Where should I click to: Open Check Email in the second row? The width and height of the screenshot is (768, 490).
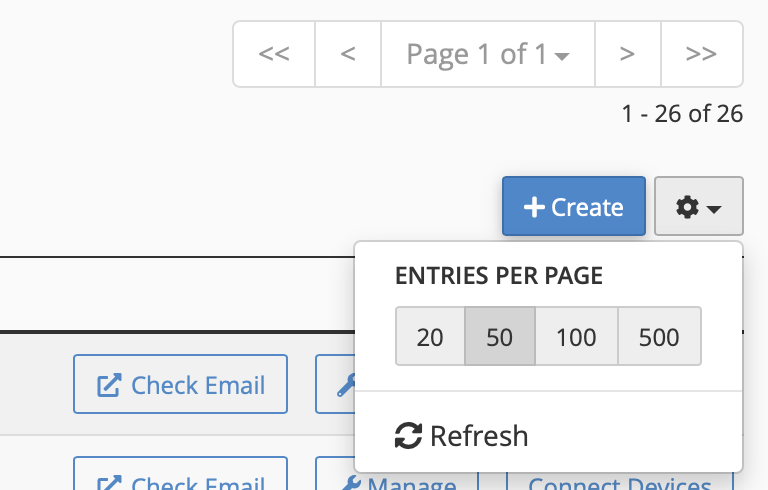point(180,480)
